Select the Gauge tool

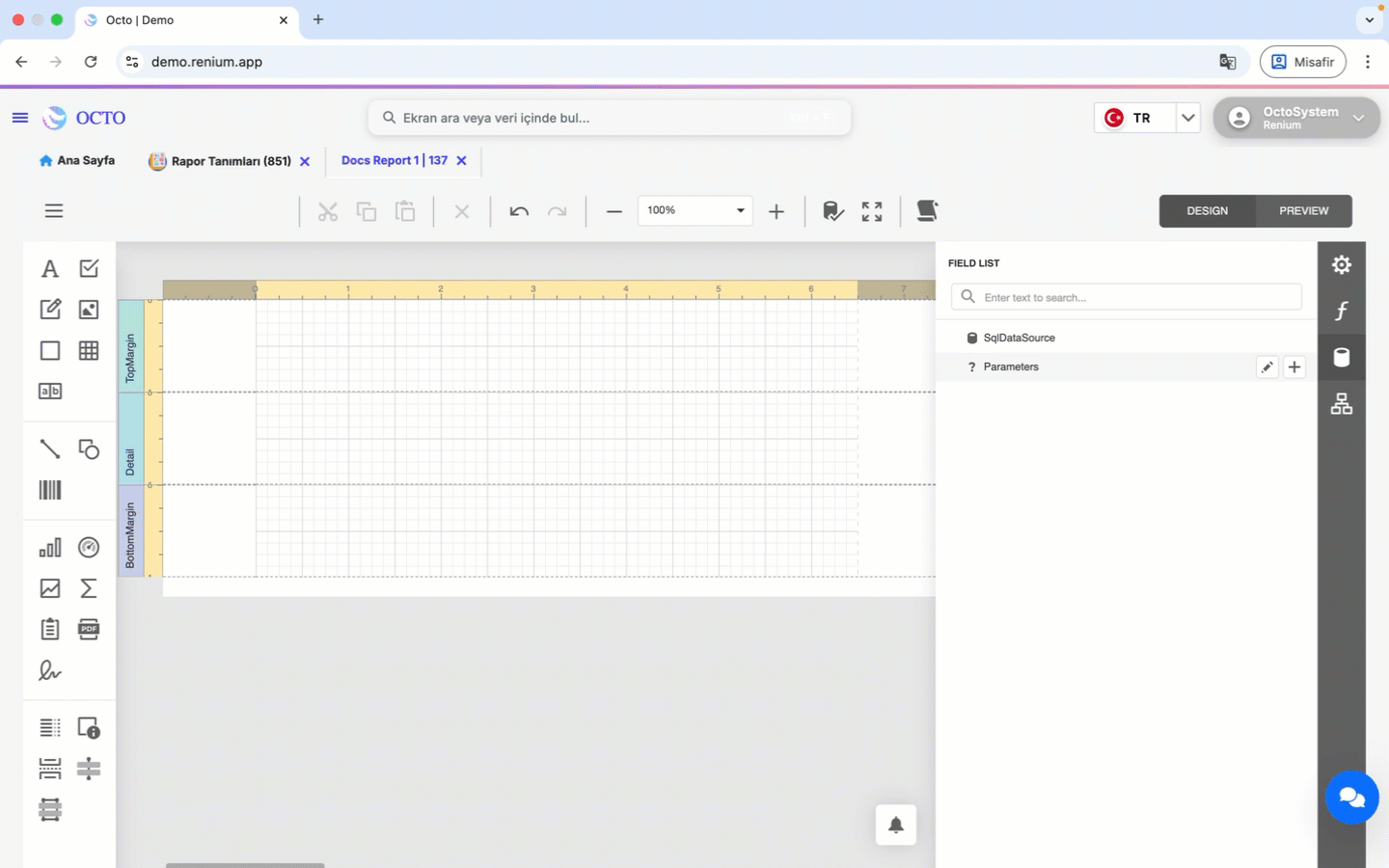88,547
